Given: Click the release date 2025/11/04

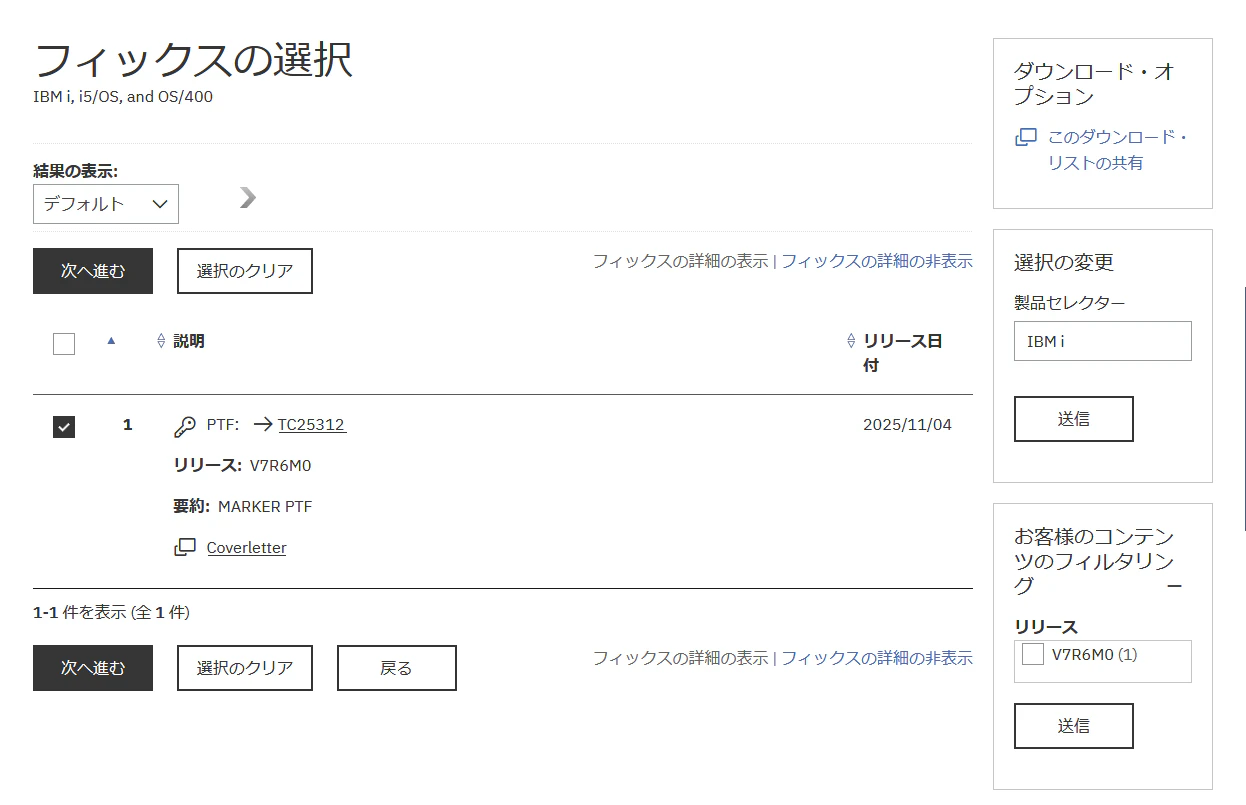Looking at the screenshot, I should click(x=907, y=425).
